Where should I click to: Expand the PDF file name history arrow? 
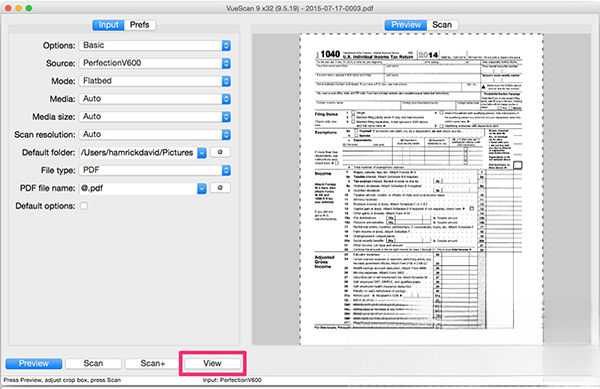tap(202, 189)
